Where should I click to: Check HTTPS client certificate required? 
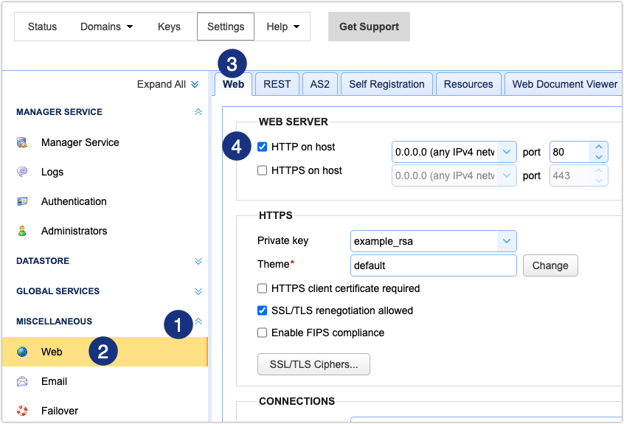tap(262, 289)
